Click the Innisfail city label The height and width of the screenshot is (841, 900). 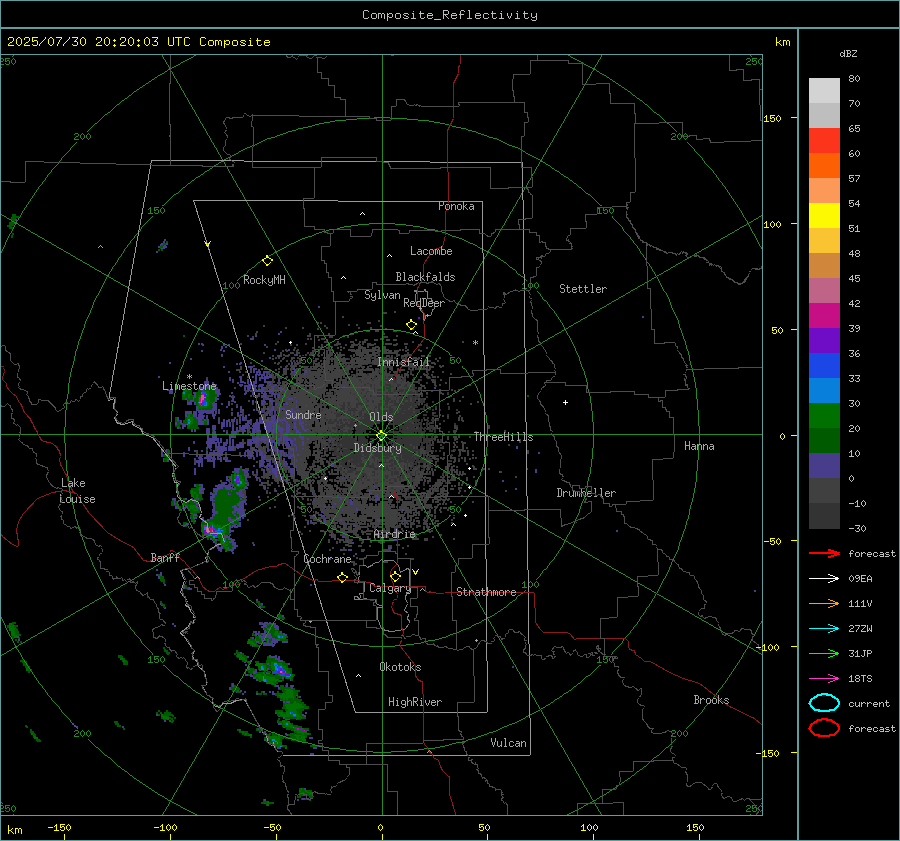[x=404, y=362]
